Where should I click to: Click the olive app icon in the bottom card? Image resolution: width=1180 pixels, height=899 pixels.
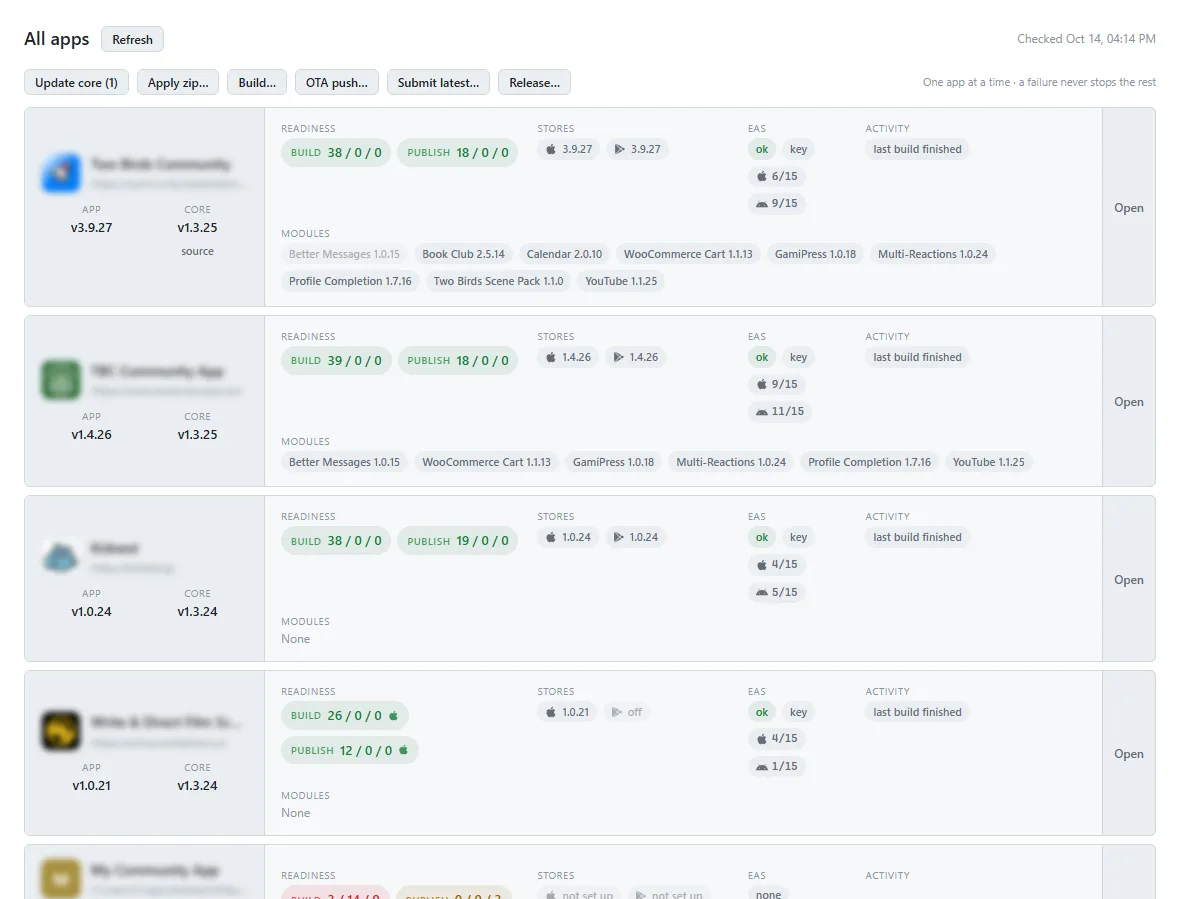point(61,878)
